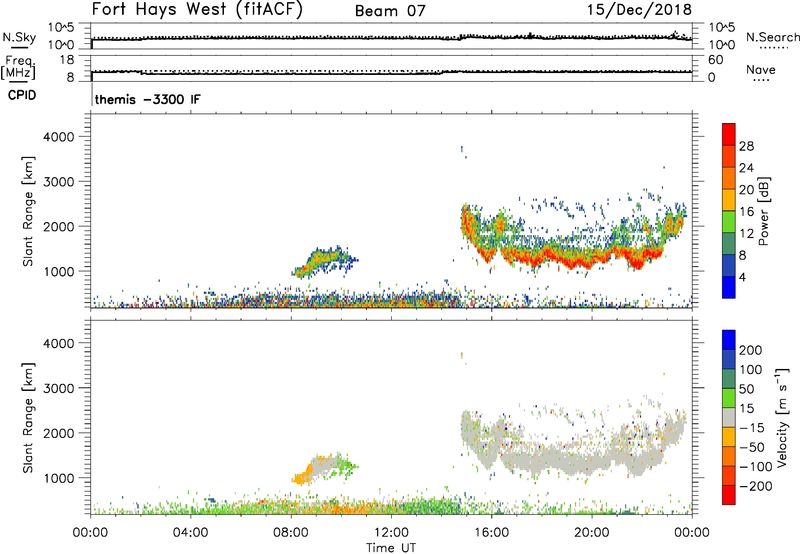Click the '200' velocity colorbar tick label
This screenshot has width=800, height=554.
point(751,350)
